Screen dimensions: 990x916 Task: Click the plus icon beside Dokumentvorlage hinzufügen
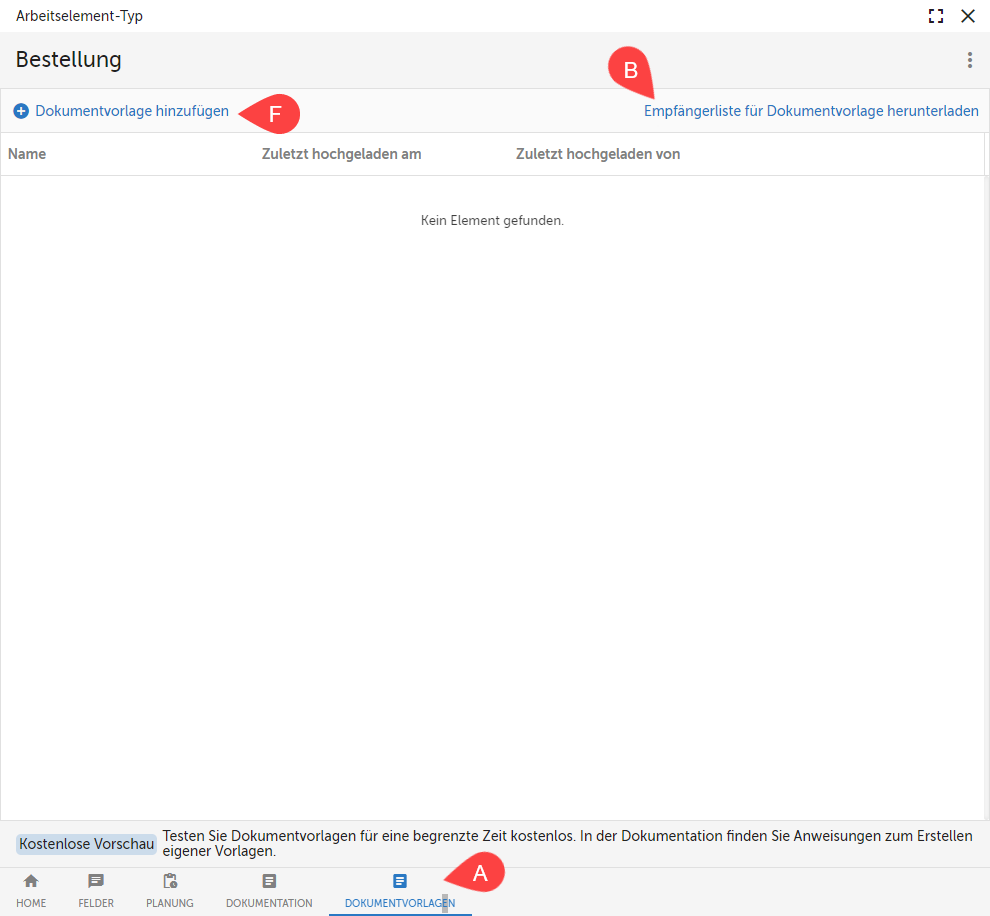[x=21, y=111]
